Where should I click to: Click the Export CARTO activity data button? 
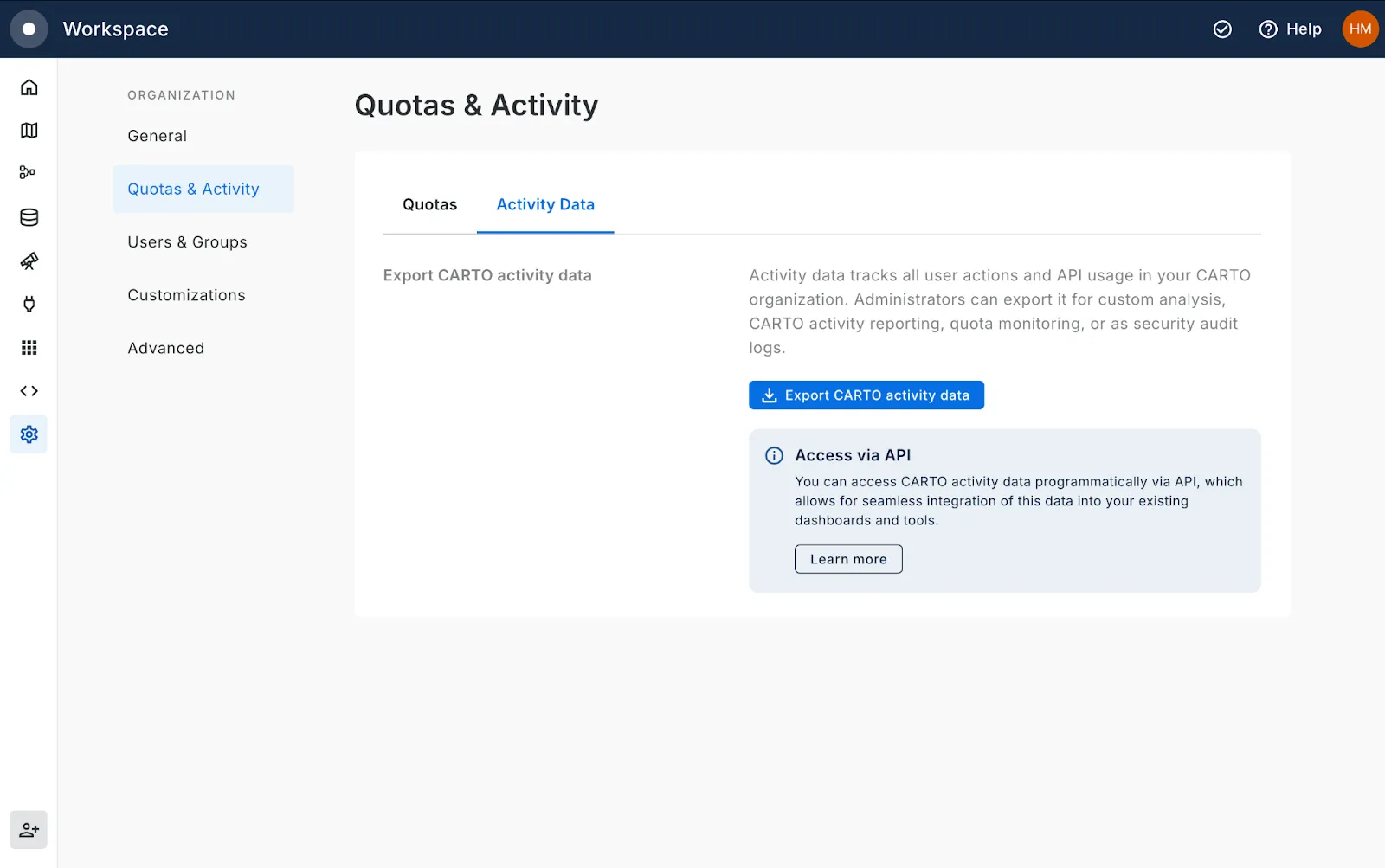[x=866, y=395]
